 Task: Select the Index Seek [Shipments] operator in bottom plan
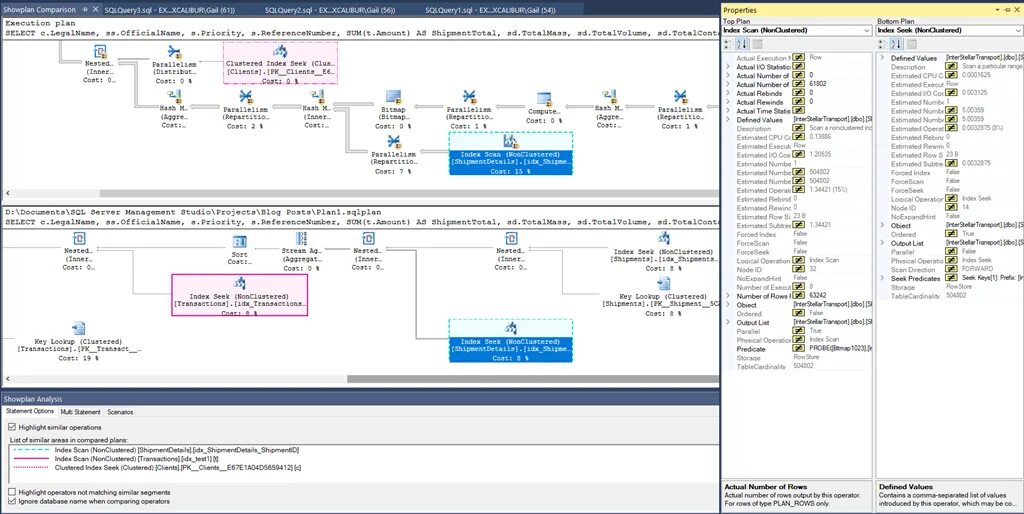[x=664, y=251]
